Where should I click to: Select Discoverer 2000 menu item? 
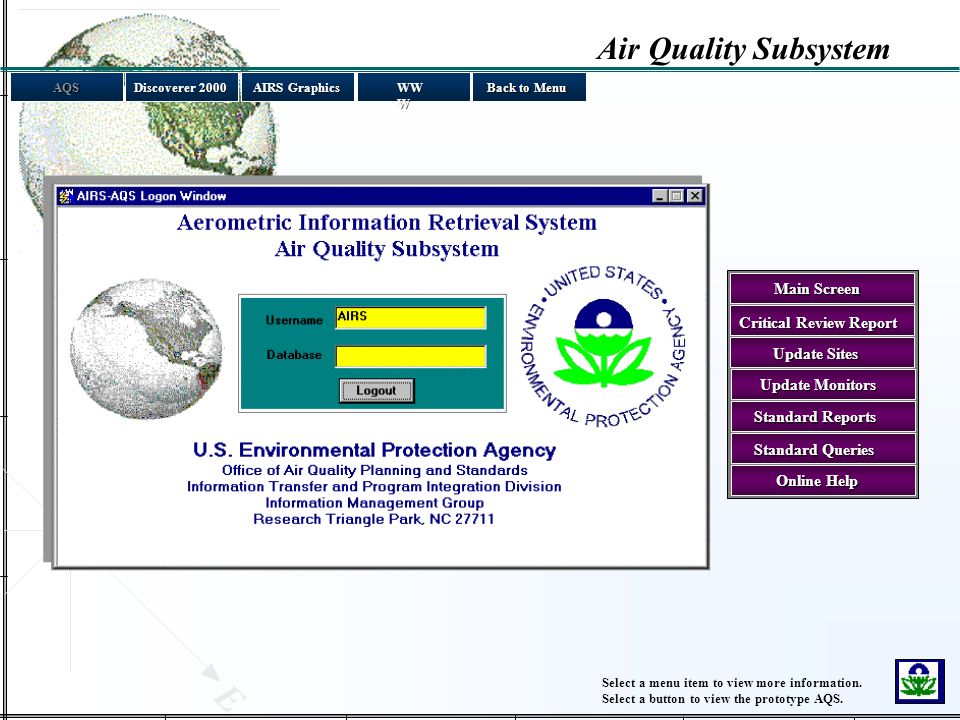[x=180, y=88]
